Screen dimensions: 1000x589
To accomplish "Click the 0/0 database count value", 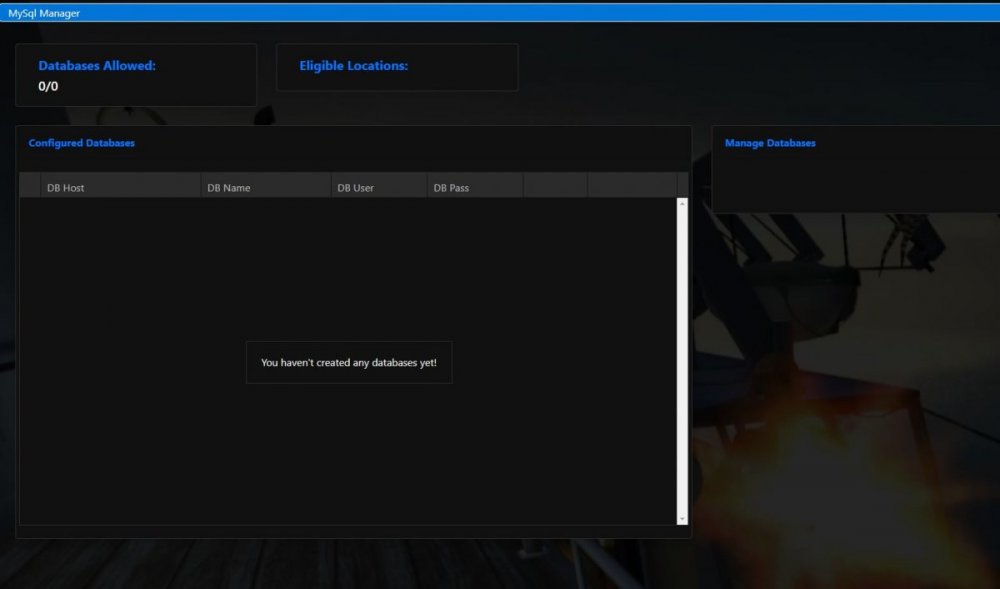I will coord(48,87).
